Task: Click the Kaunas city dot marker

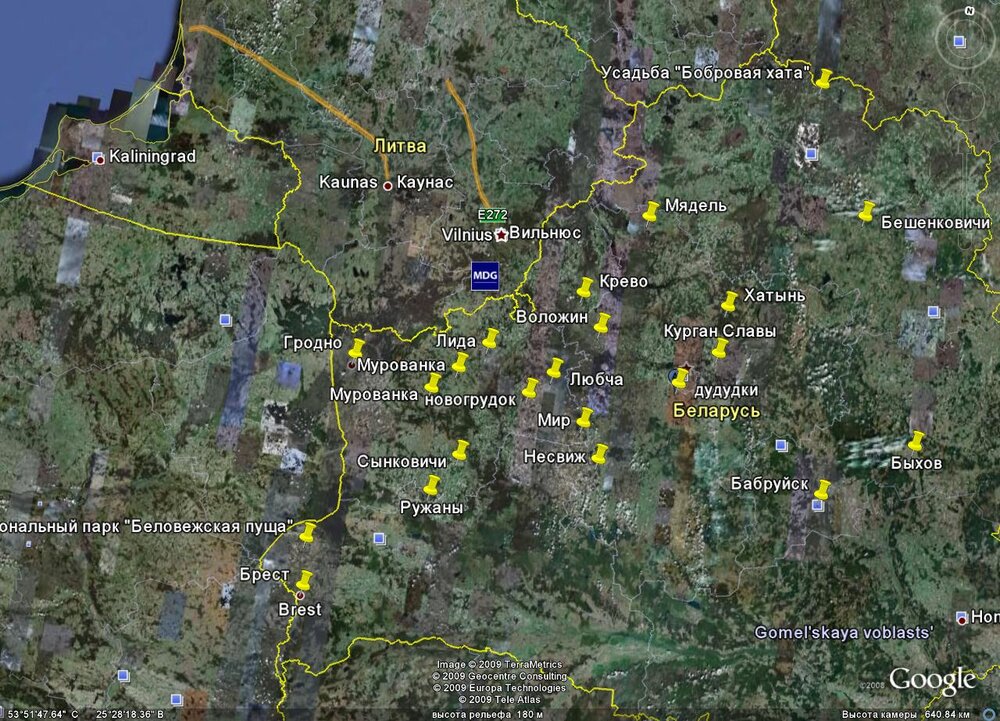Action: [387, 185]
